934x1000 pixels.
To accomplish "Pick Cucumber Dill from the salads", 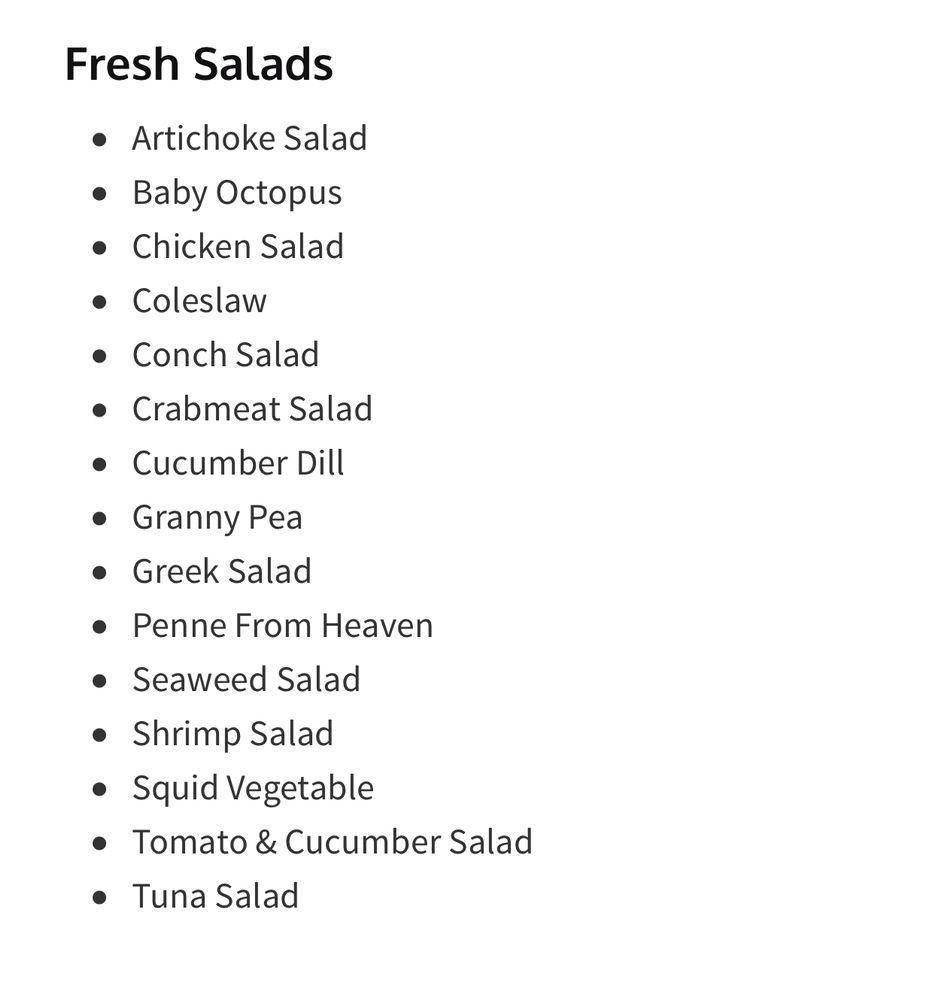I will [238, 462].
